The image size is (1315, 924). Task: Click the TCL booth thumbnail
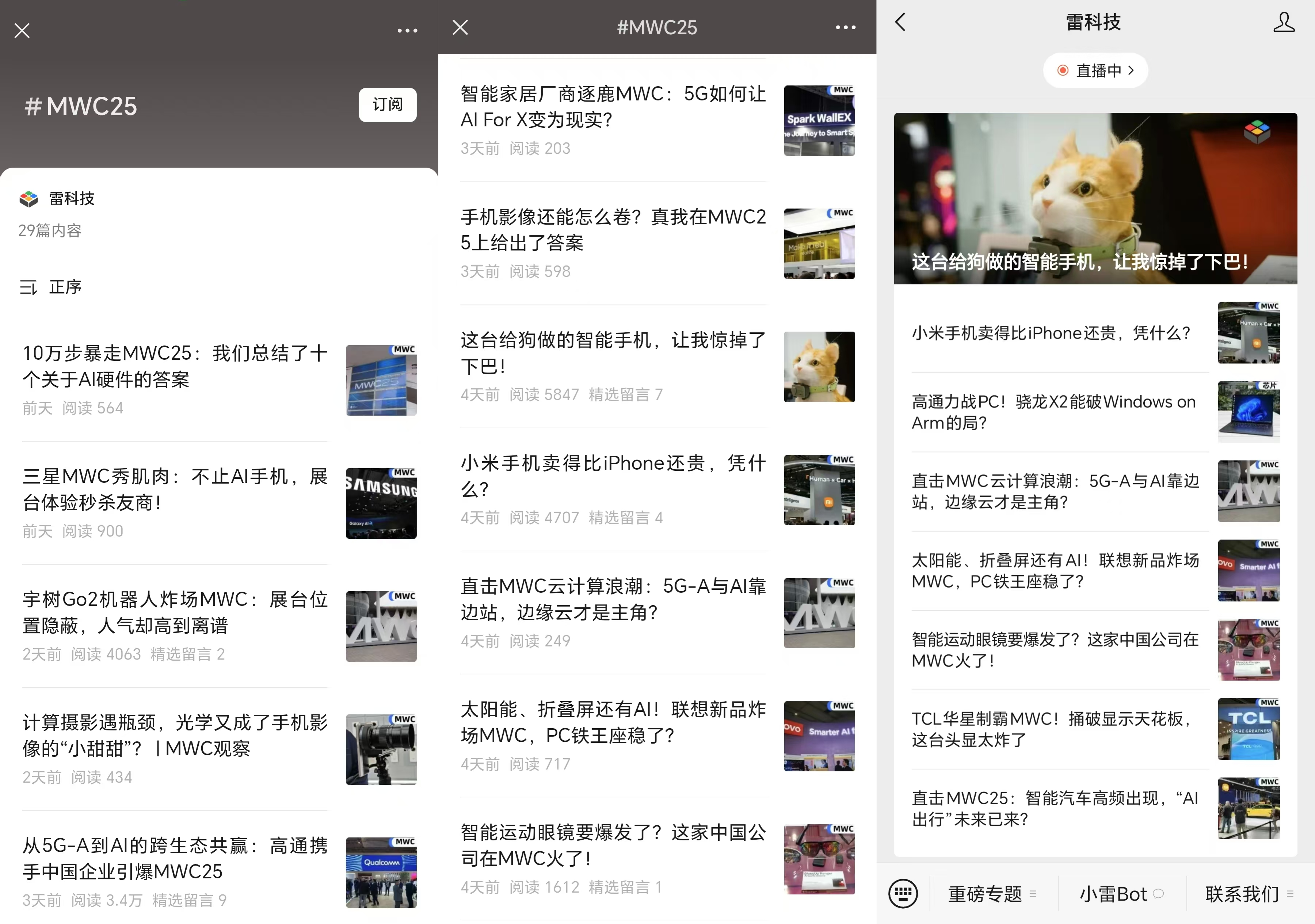1249,729
